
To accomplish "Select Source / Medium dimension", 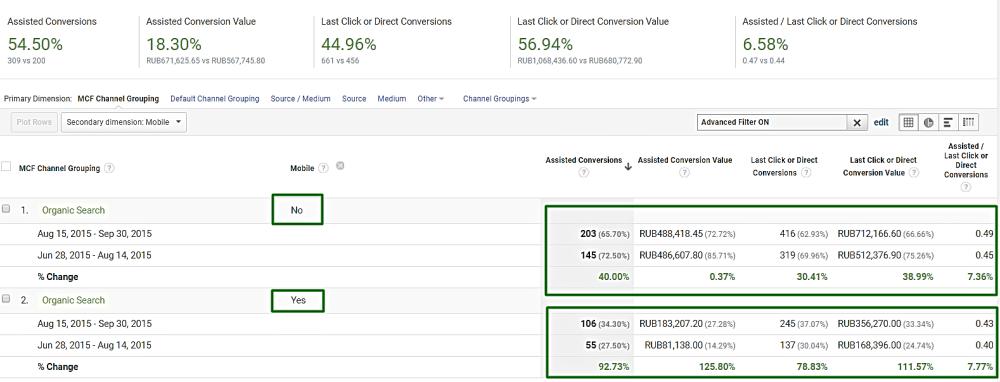I will 300,99.
